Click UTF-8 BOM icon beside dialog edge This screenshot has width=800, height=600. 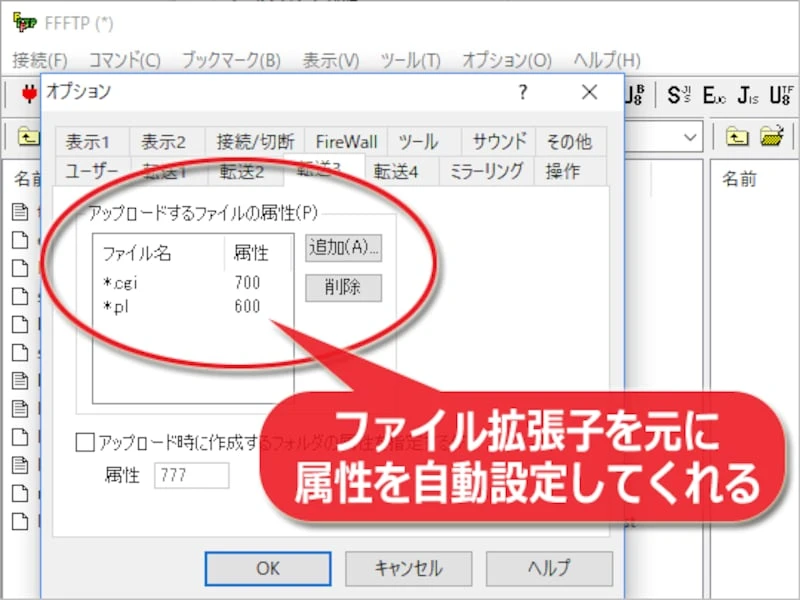click(x=635, y=95)
